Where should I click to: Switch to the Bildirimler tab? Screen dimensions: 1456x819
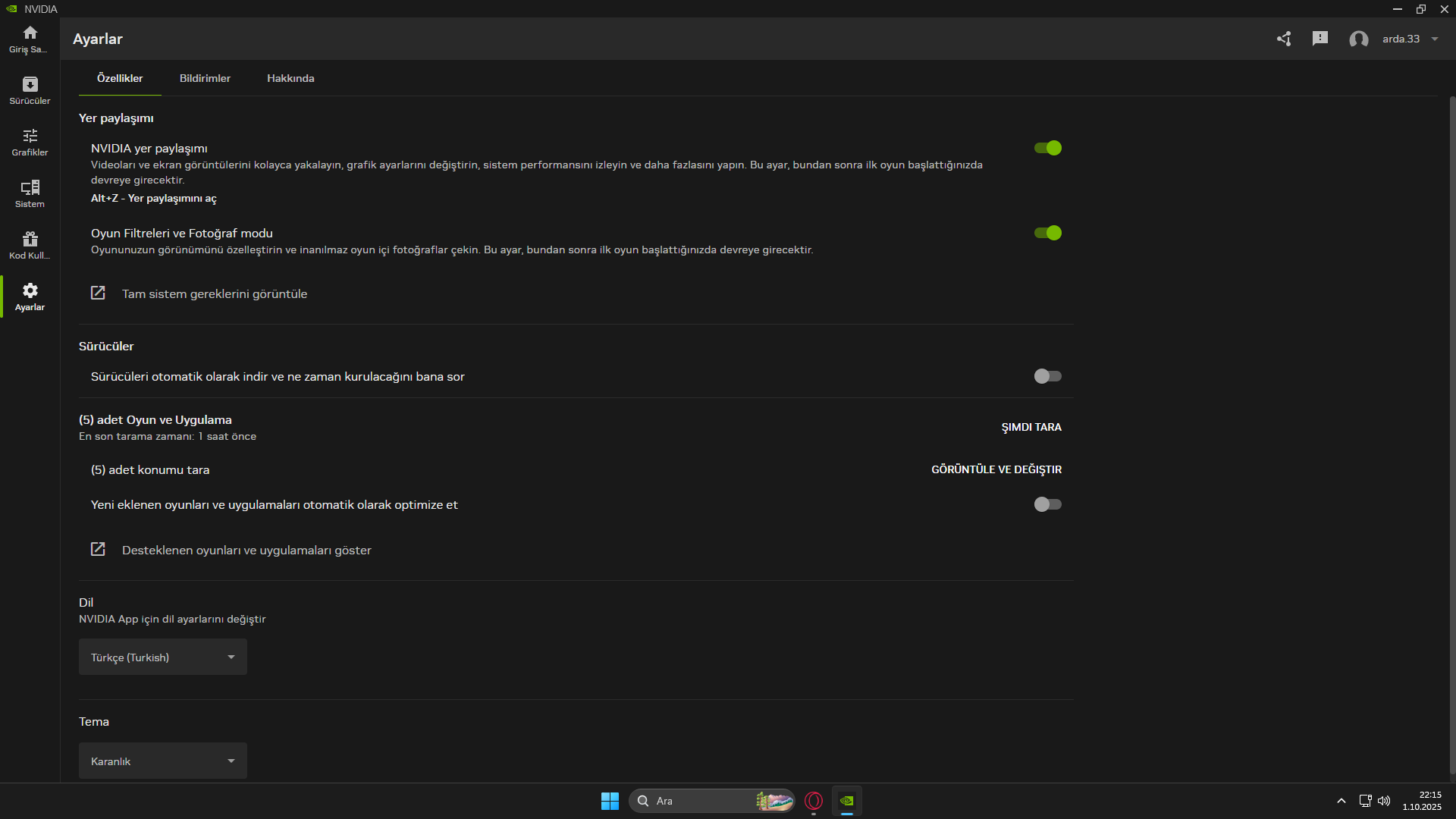click(x=205, y=78)
